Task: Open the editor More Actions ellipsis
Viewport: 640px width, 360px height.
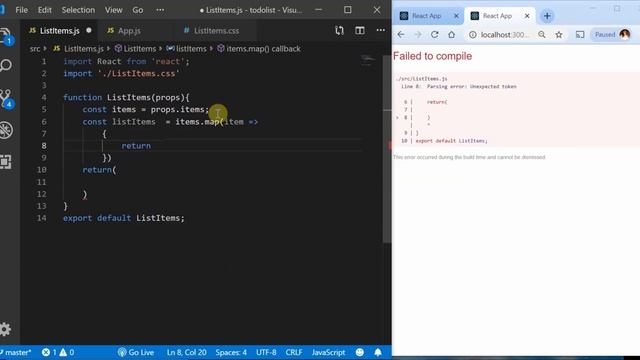Action: [x=380, y=30]
